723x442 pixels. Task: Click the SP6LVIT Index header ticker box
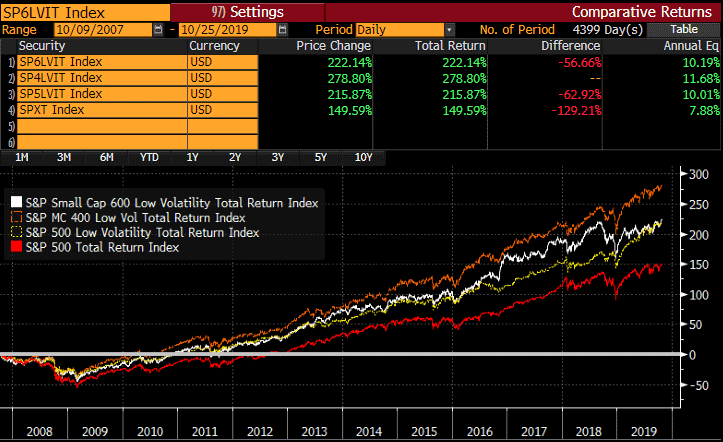(x=85, y=12)
